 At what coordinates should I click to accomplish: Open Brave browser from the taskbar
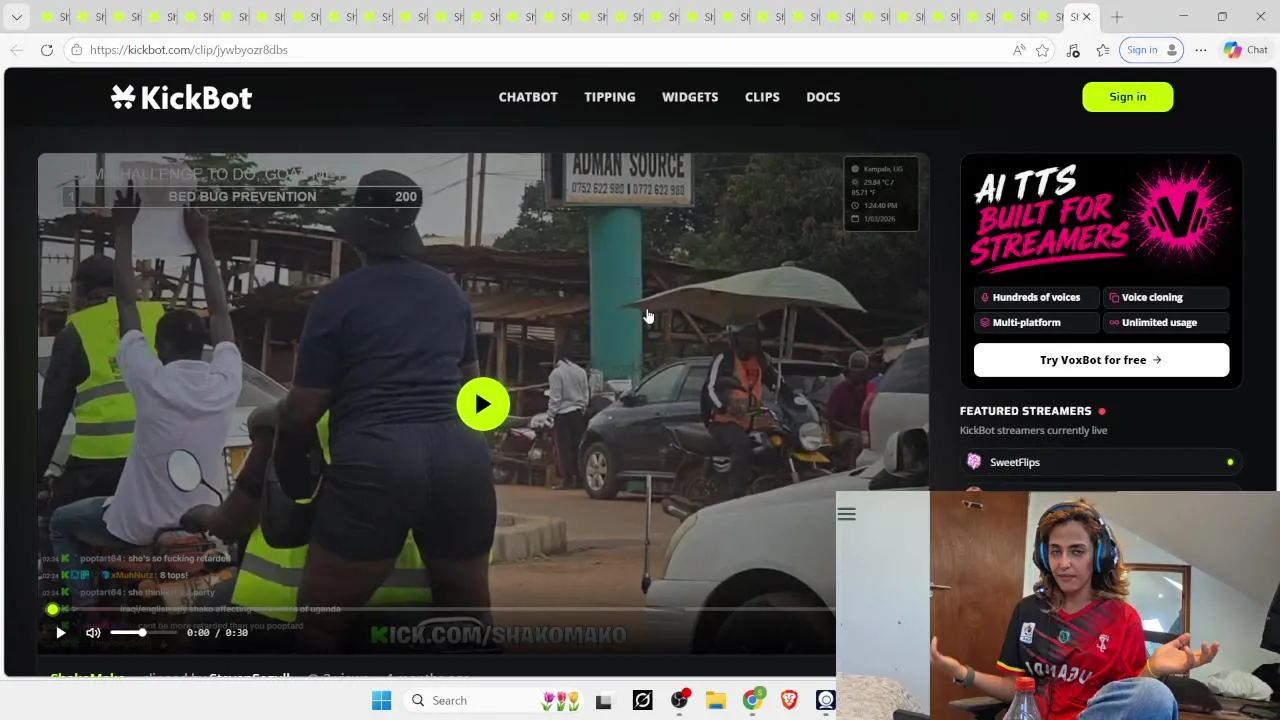point(789,701)
